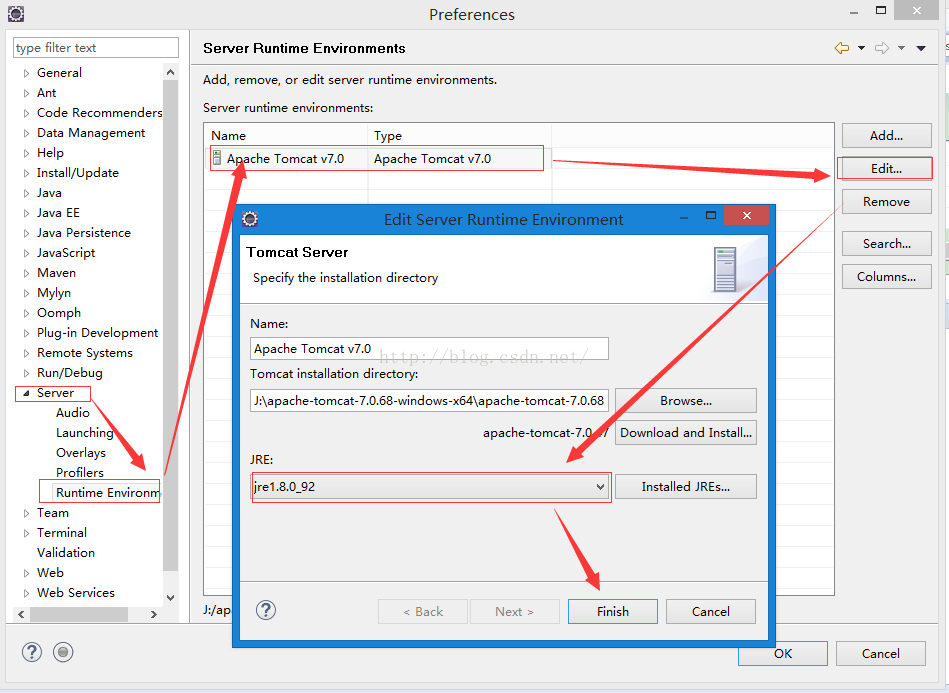Select Data Management preference category
Viewport: 949px width, 693px height.
[x=91, y=133]
